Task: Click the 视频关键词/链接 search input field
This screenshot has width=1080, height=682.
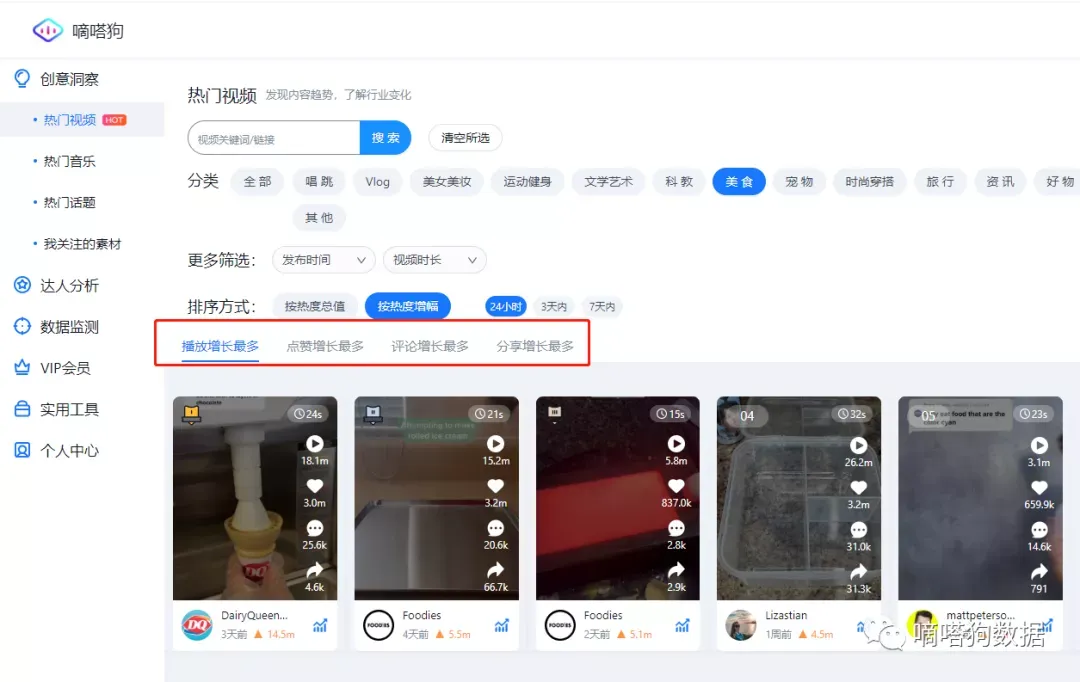Action: pos(274,138)
